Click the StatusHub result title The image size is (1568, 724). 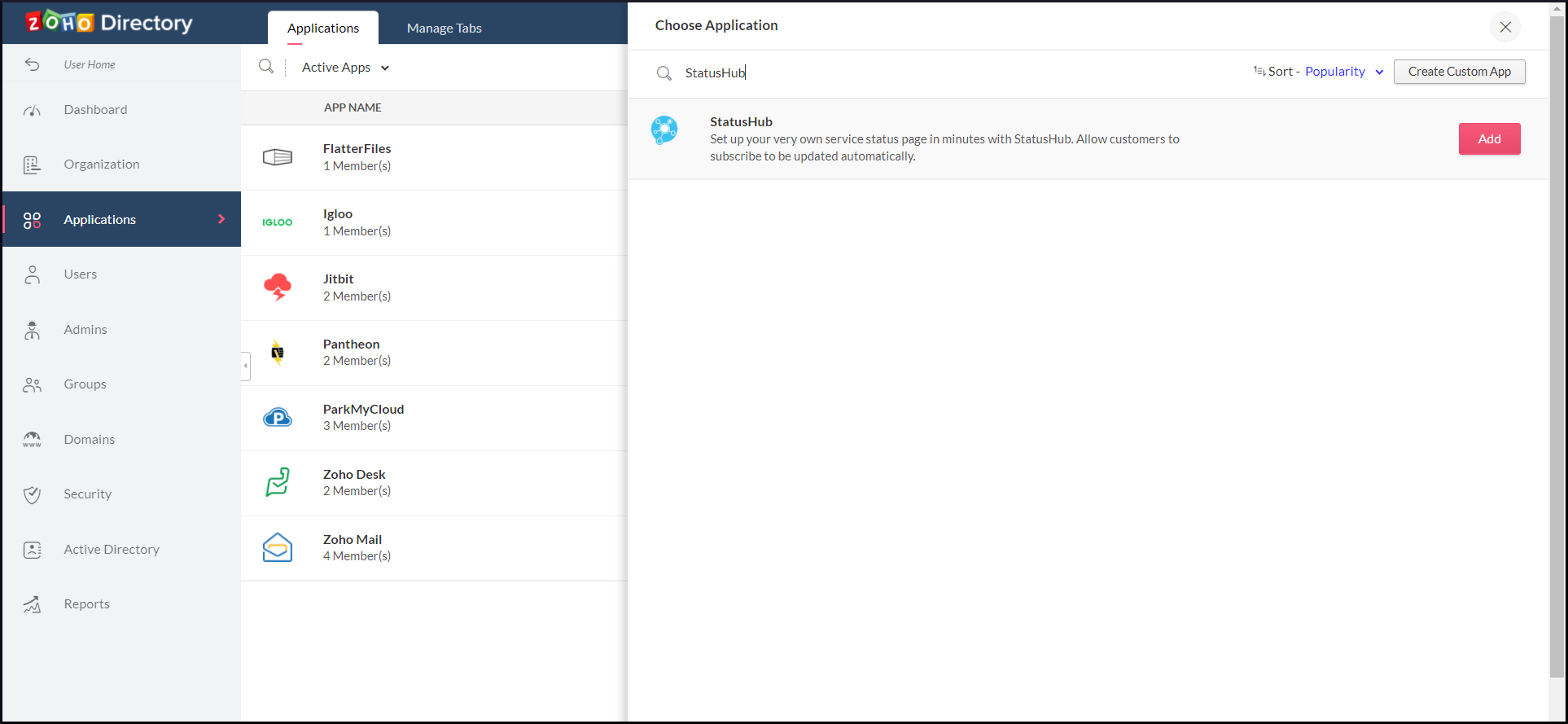click(741, 122)
